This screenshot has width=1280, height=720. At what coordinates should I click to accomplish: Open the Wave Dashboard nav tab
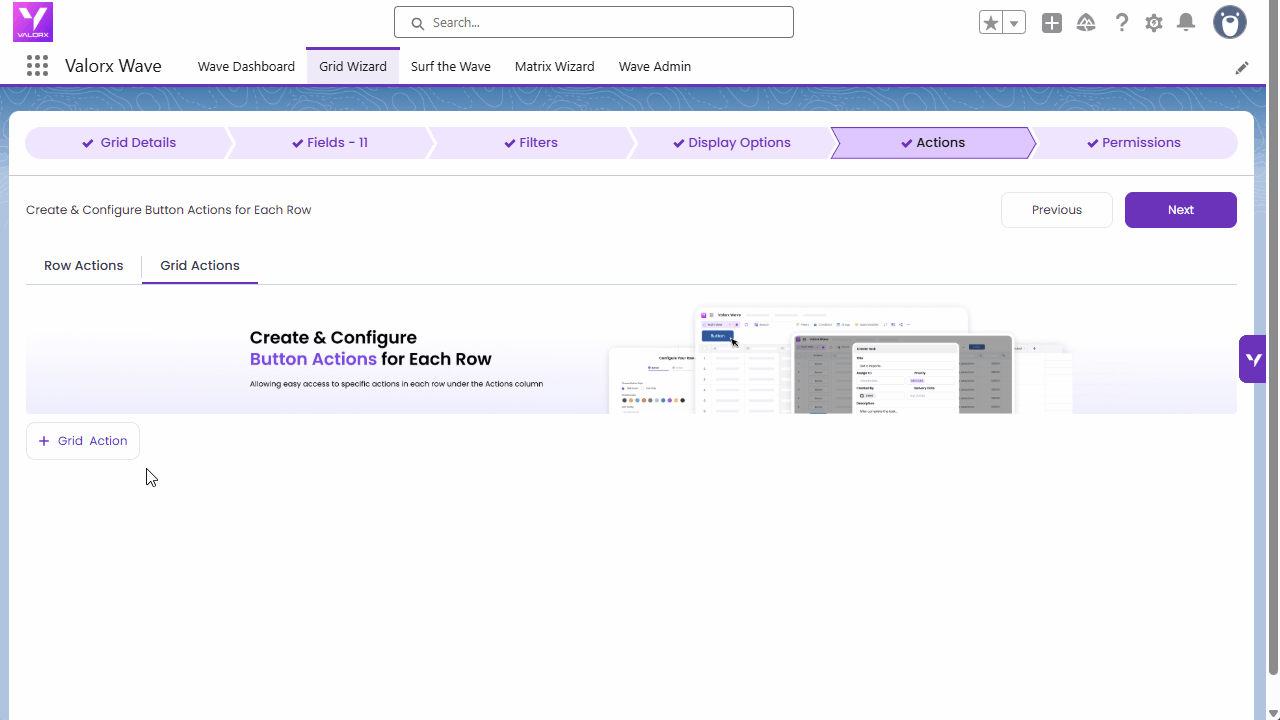point(246,67)
